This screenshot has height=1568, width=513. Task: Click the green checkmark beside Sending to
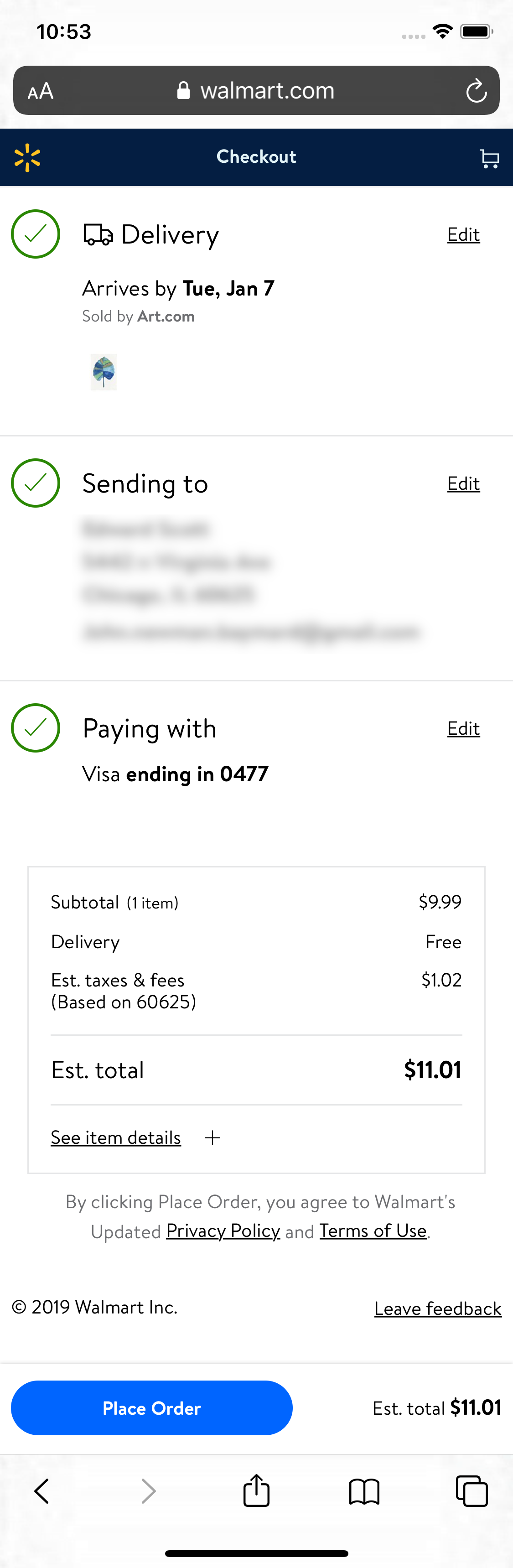click(35, 483)
